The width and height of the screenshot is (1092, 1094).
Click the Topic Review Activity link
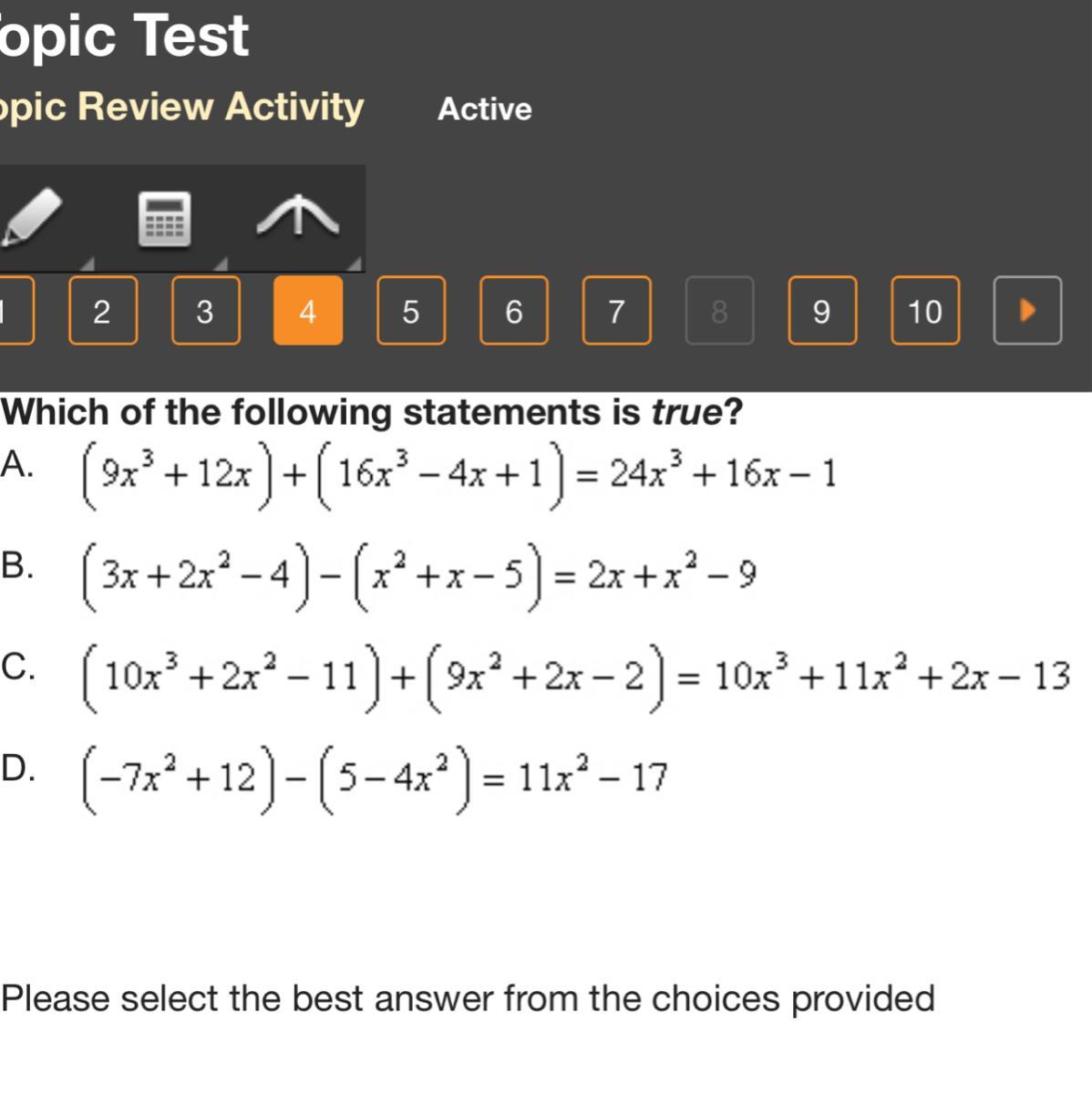pos(182,107)
